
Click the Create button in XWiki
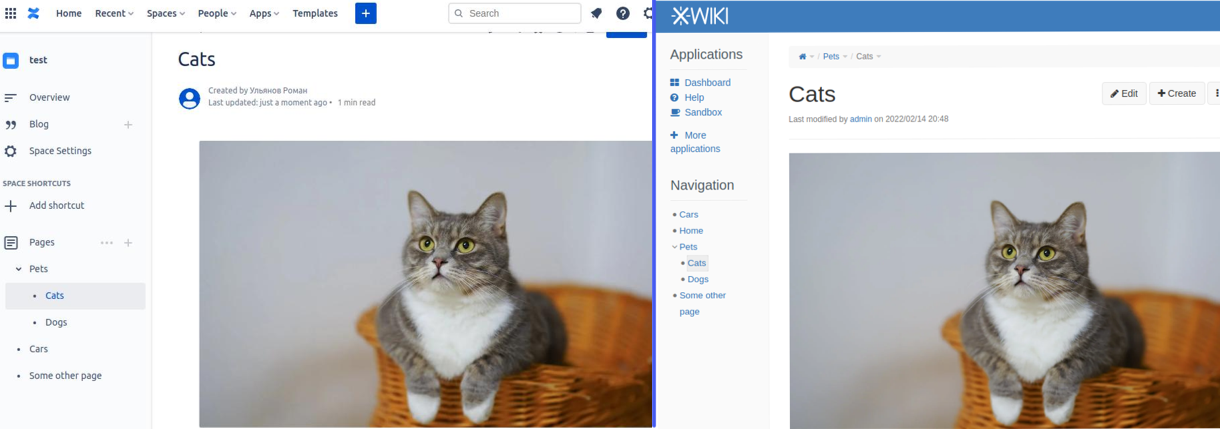click(x=1177, y=93)
